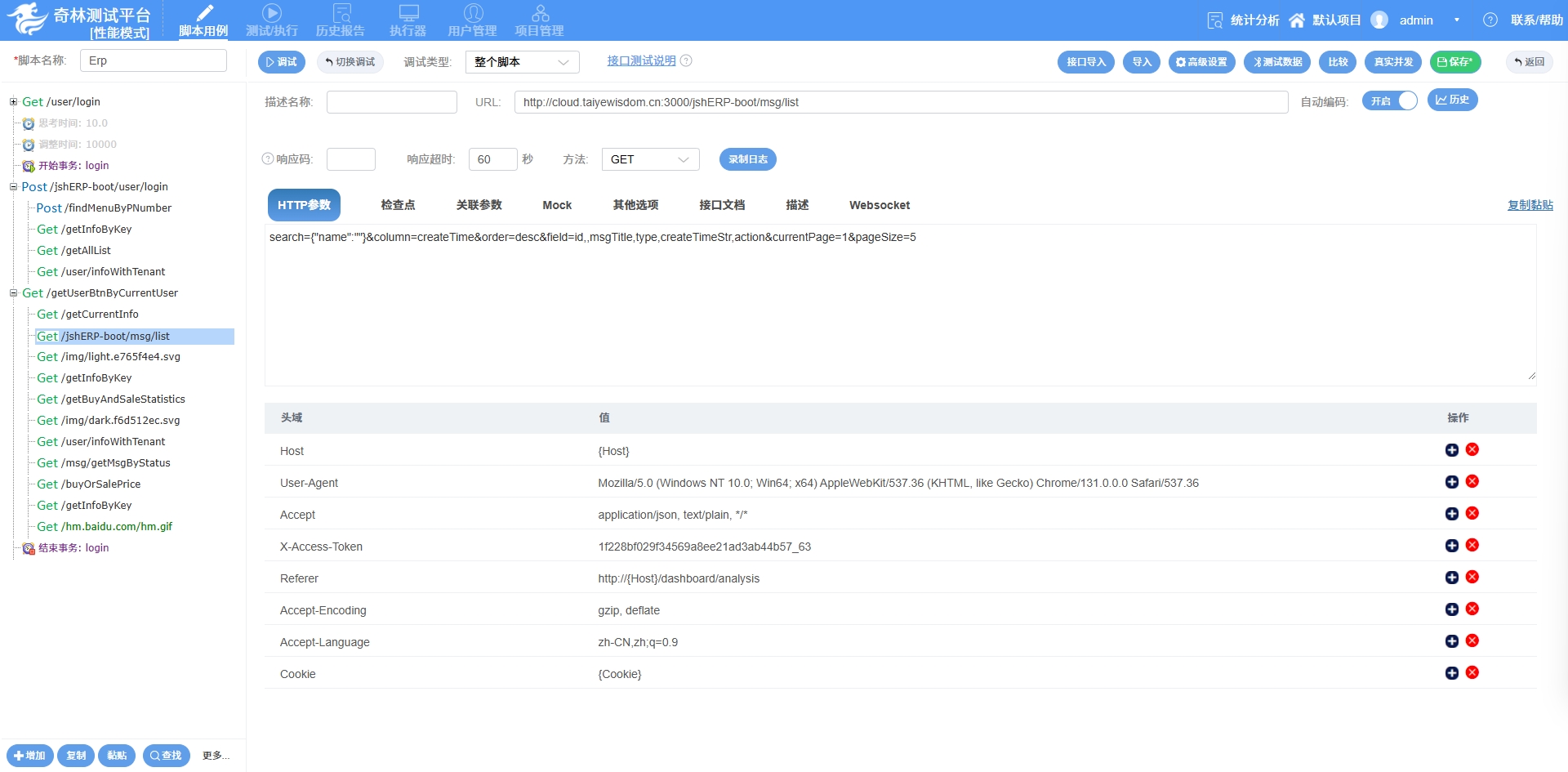Select Get /msg/getMsgByStatus in tree
This screenshot has width=1568, height=772.
coord(104,463)
